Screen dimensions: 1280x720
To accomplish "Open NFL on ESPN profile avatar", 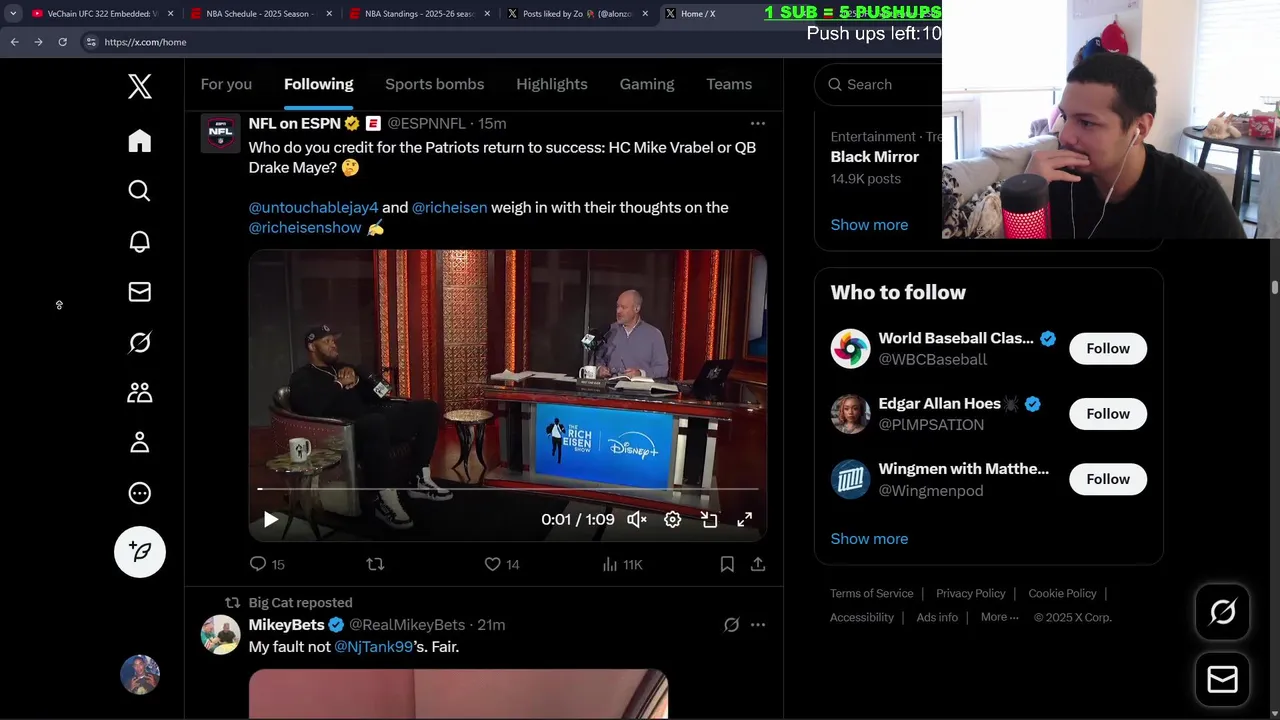I will (221, 133).
